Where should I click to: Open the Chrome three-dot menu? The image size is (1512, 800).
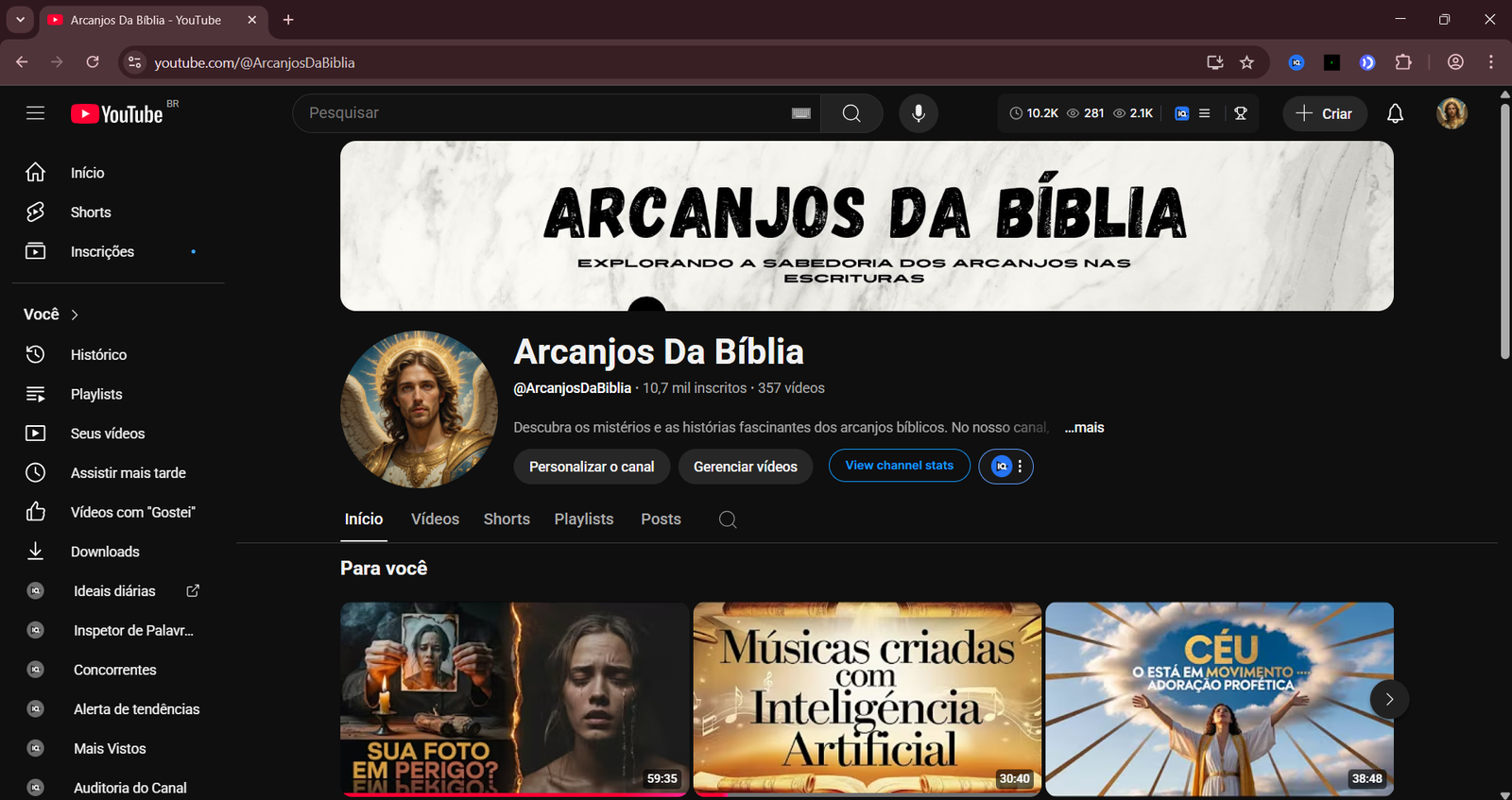[1491, 62]
